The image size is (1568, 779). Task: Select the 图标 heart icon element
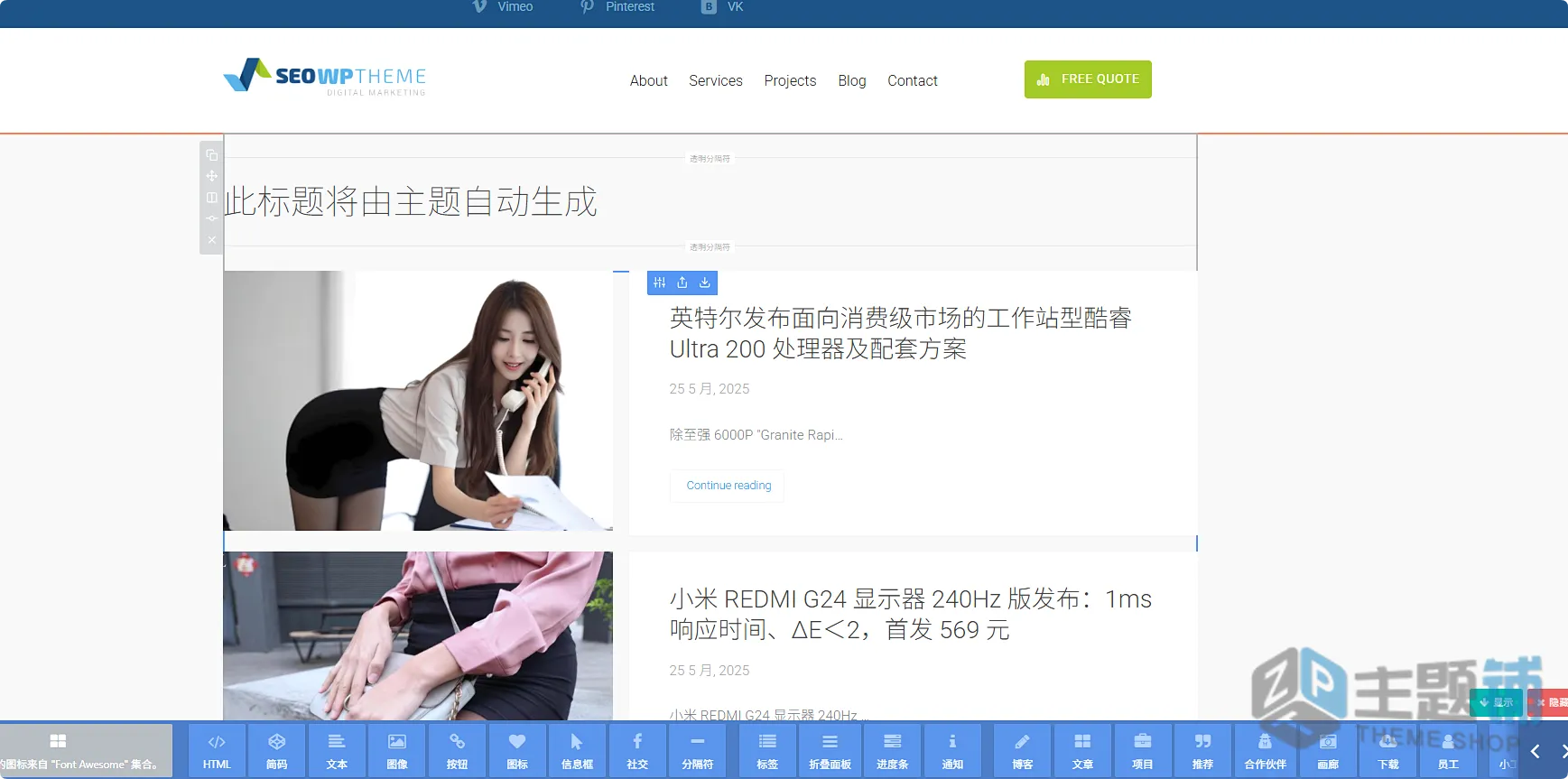click(517, 750)
